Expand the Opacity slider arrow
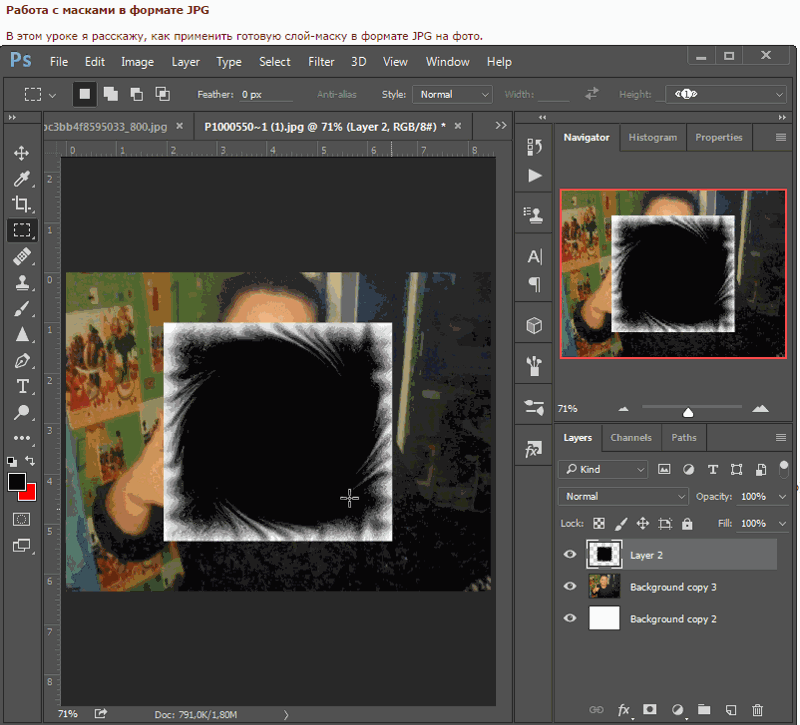Image resolution: width=800 pixels, height=725 pixels. coord(782,496)
